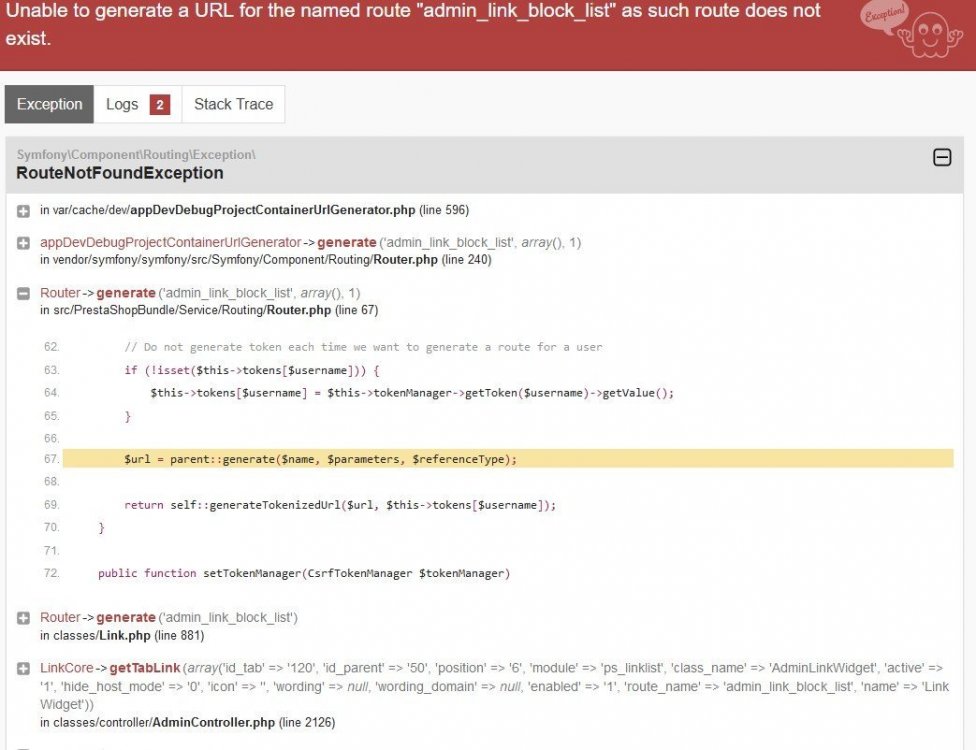976x750 pixels.
Task: Expand the appDevDebugProjectContainerUrlGenerator line 596 frame
Action: [22, 210]
